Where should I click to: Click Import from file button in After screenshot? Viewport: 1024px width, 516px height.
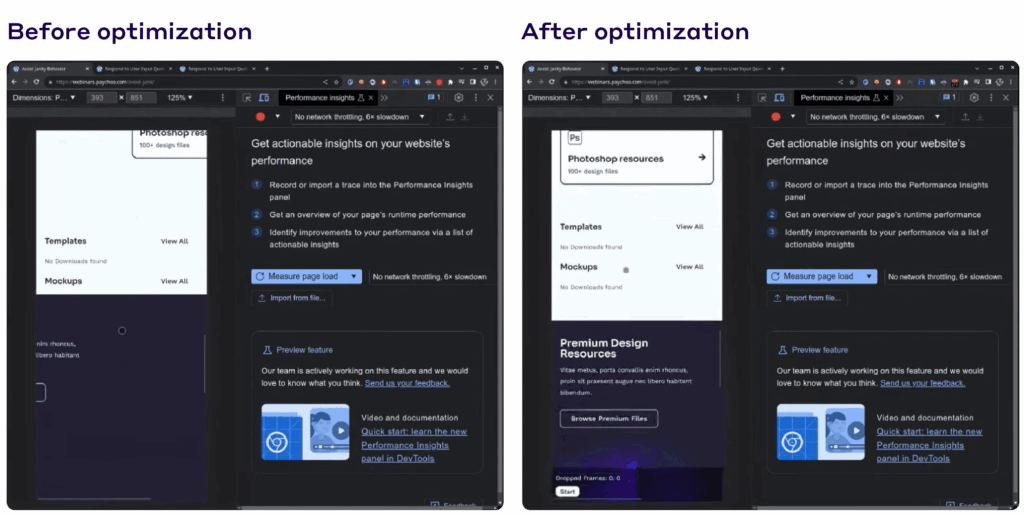(807, 298)
